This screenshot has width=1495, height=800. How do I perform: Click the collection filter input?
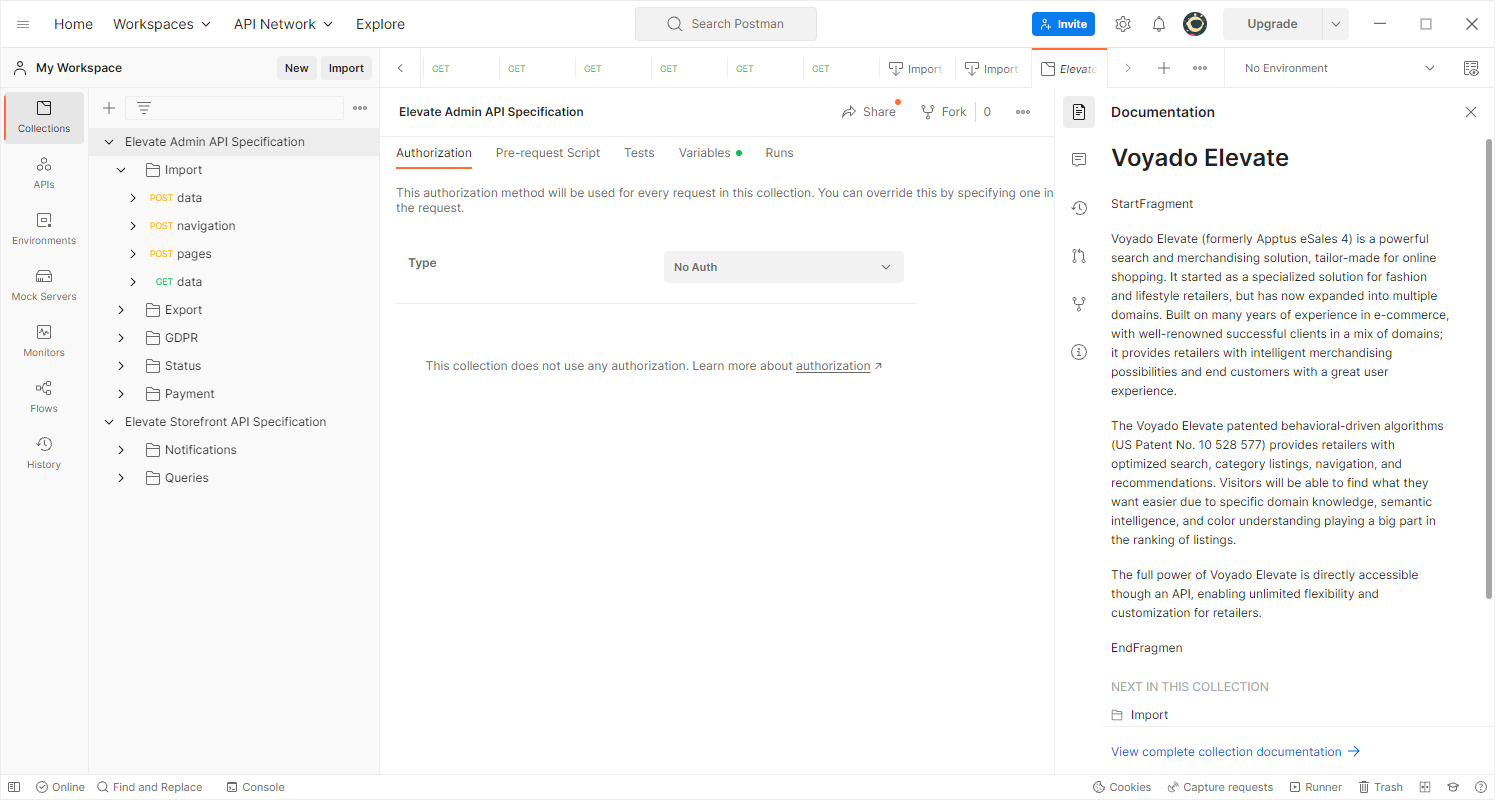(x=234, y=108)
